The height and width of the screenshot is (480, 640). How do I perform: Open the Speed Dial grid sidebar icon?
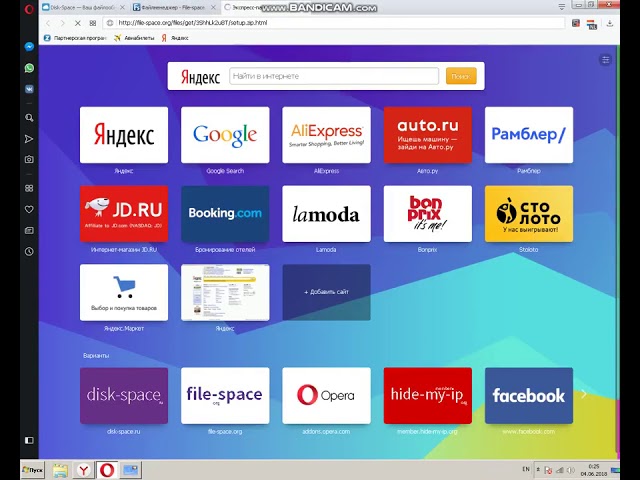[29, 188]
